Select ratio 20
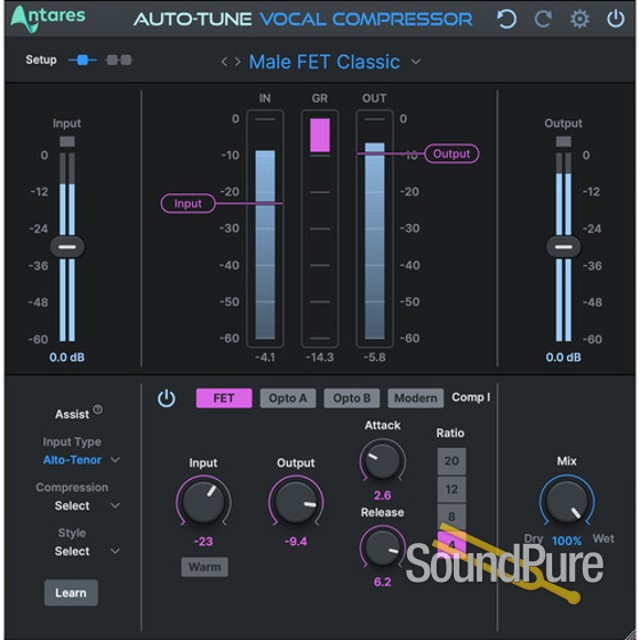The height and width of the screenshot is (640, 640). click(451, 461)
